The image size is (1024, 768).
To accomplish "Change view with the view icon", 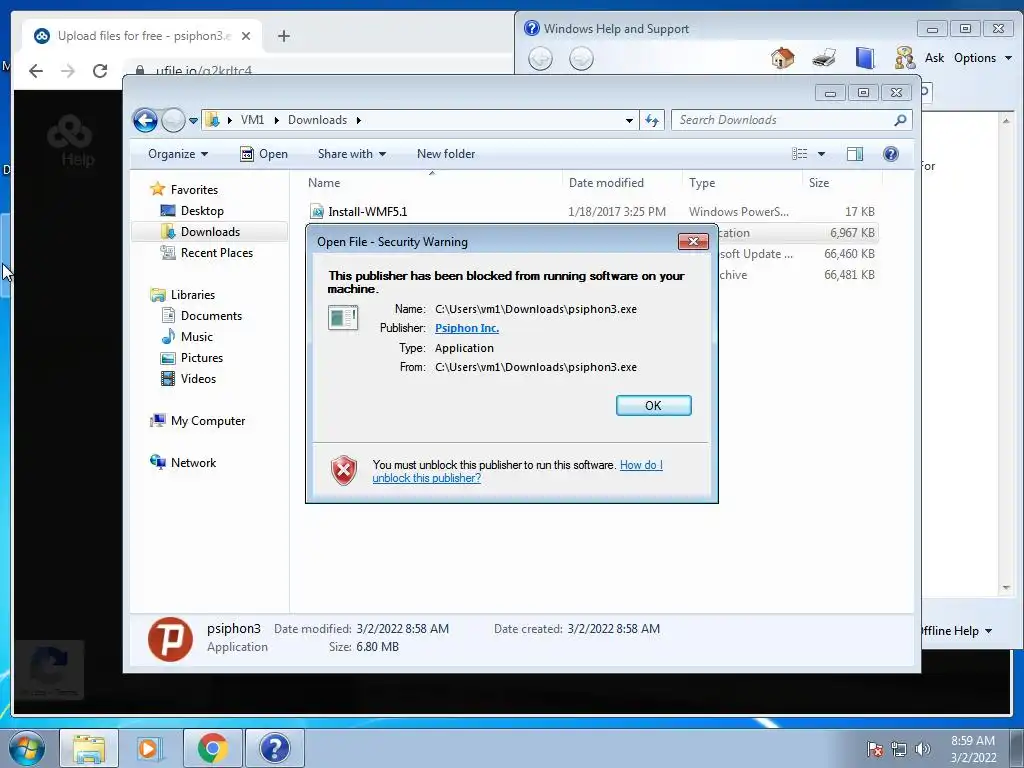I will [799, 154].
